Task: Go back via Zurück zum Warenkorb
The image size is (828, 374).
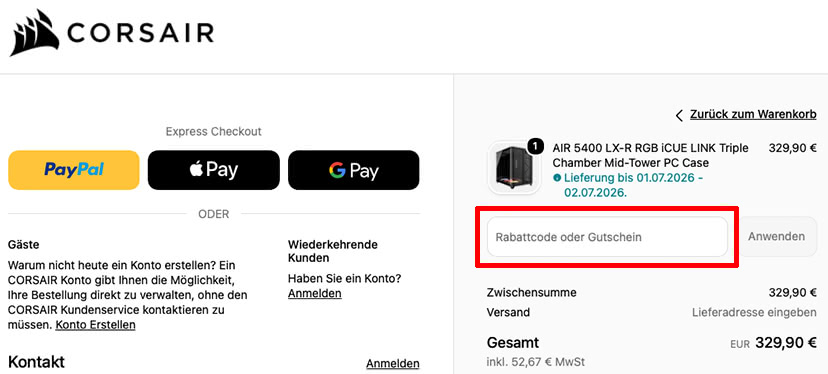Action: click(754, 114)
